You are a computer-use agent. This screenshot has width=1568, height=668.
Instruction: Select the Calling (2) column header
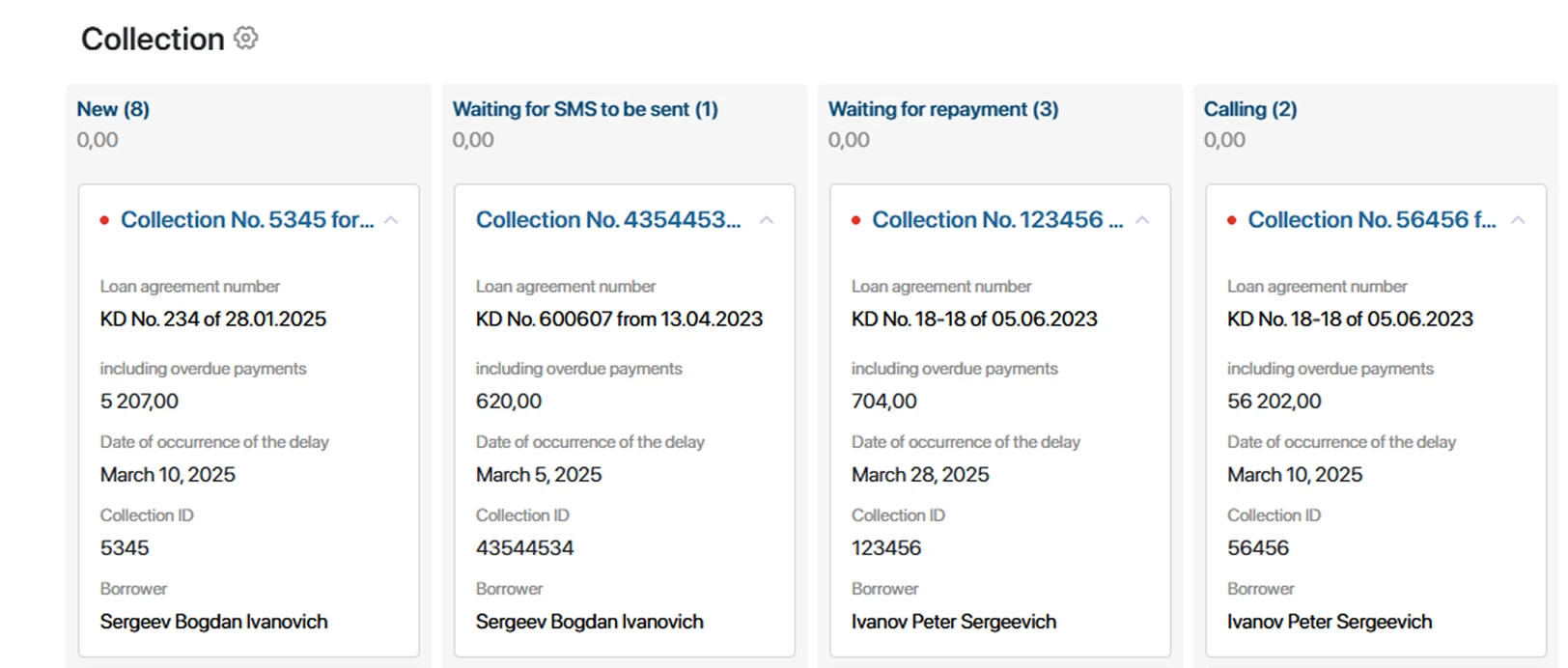pyautogui.click(x=1250, y=109)
